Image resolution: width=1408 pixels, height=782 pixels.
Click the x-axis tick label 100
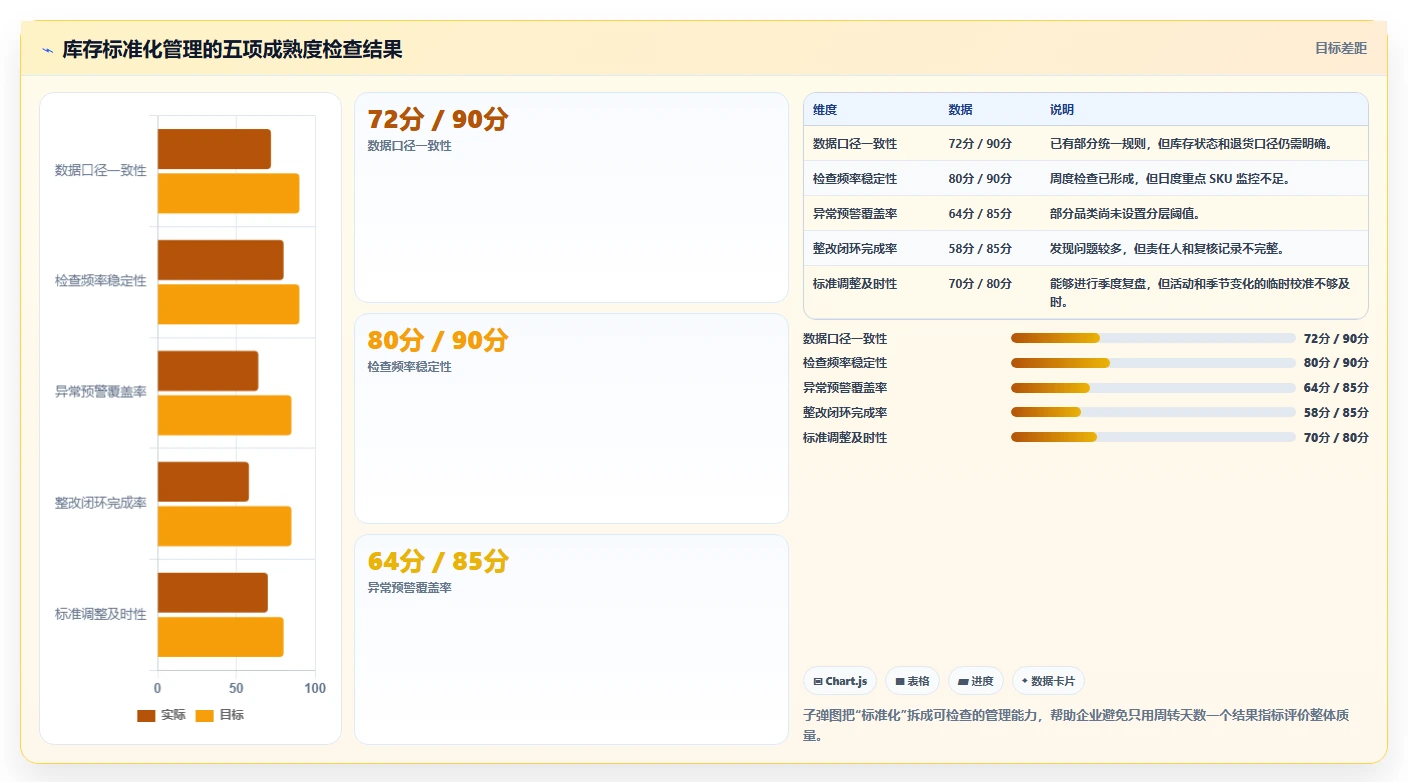(x=315, y=688)
